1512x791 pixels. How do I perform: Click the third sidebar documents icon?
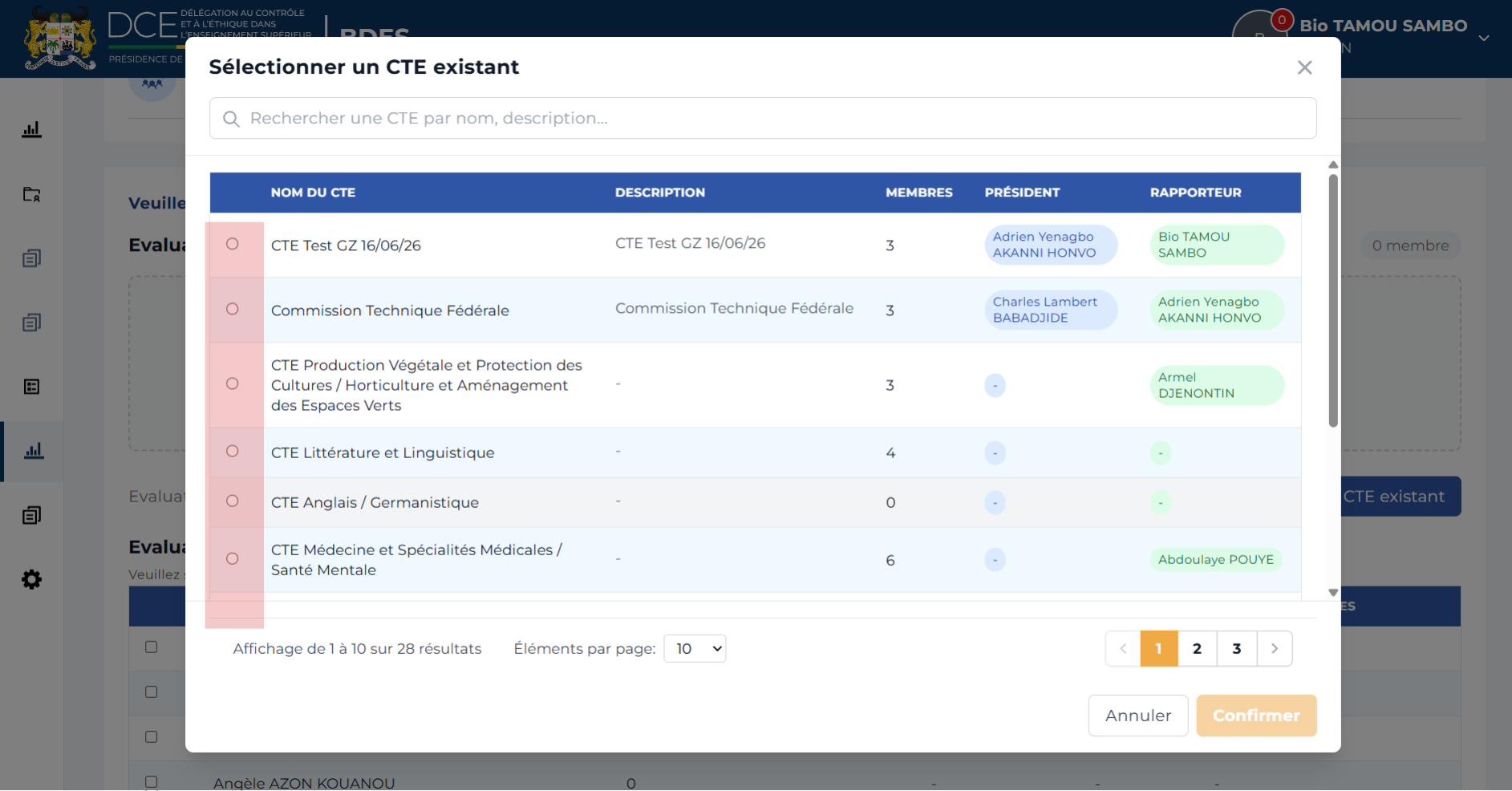[x=31, y=322]
